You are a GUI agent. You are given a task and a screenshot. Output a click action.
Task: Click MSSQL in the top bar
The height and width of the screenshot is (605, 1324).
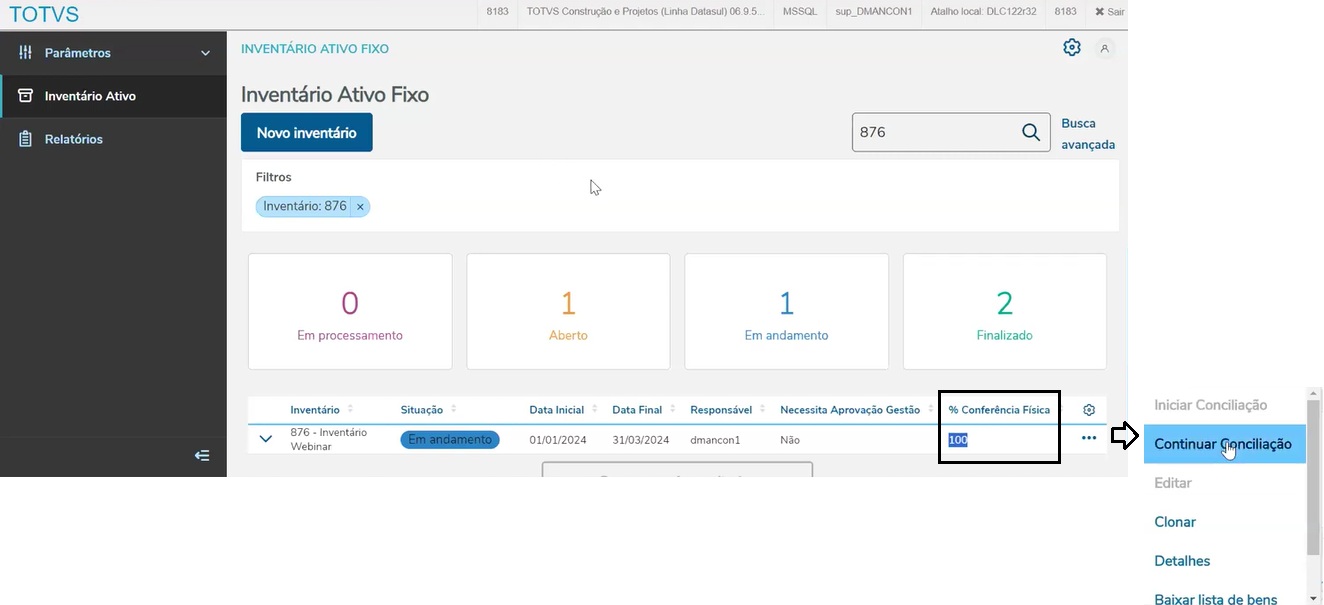[x=800, y=12]
